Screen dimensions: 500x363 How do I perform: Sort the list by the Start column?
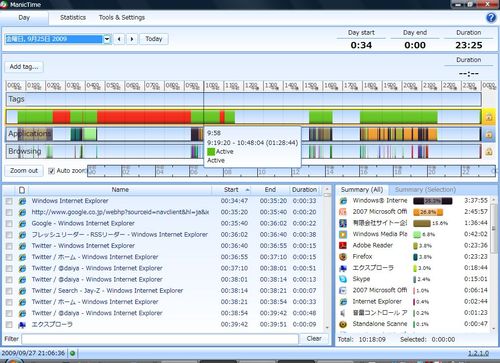231,190
